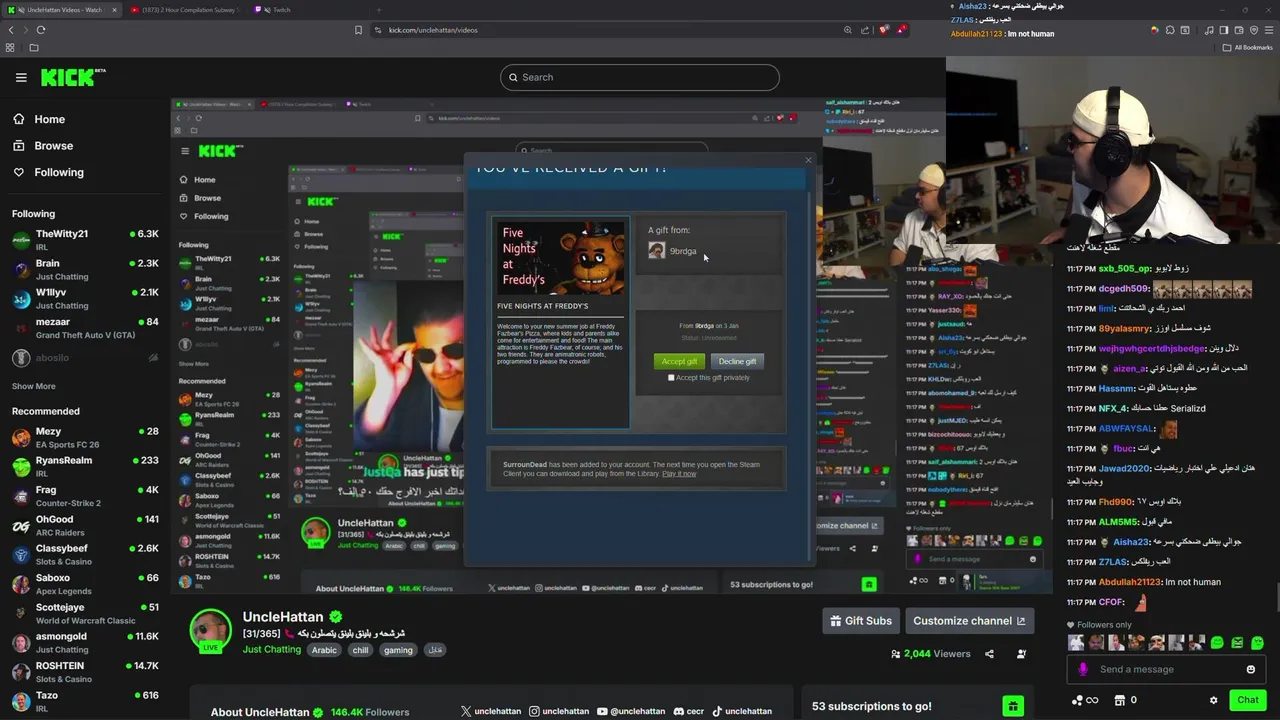This screenshot has height=720, width=1280.
Task: Open Saboxo Apex Legends channel
Action: [85, 584]
